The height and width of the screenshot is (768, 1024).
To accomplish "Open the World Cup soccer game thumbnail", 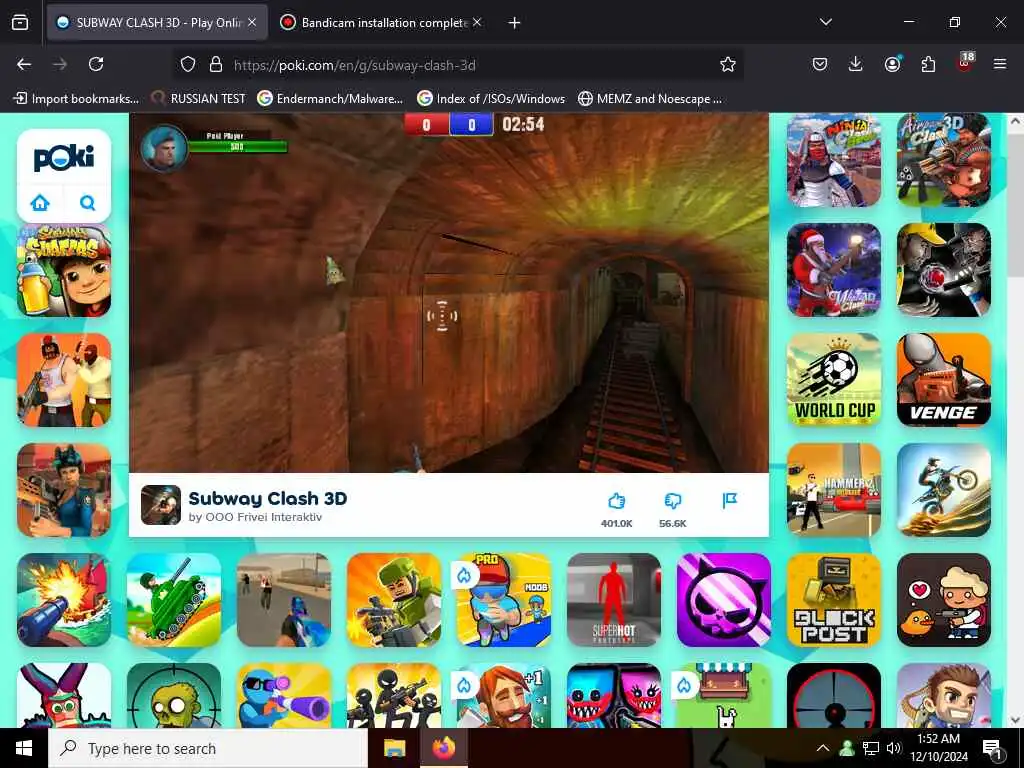I will pos(834,380).
